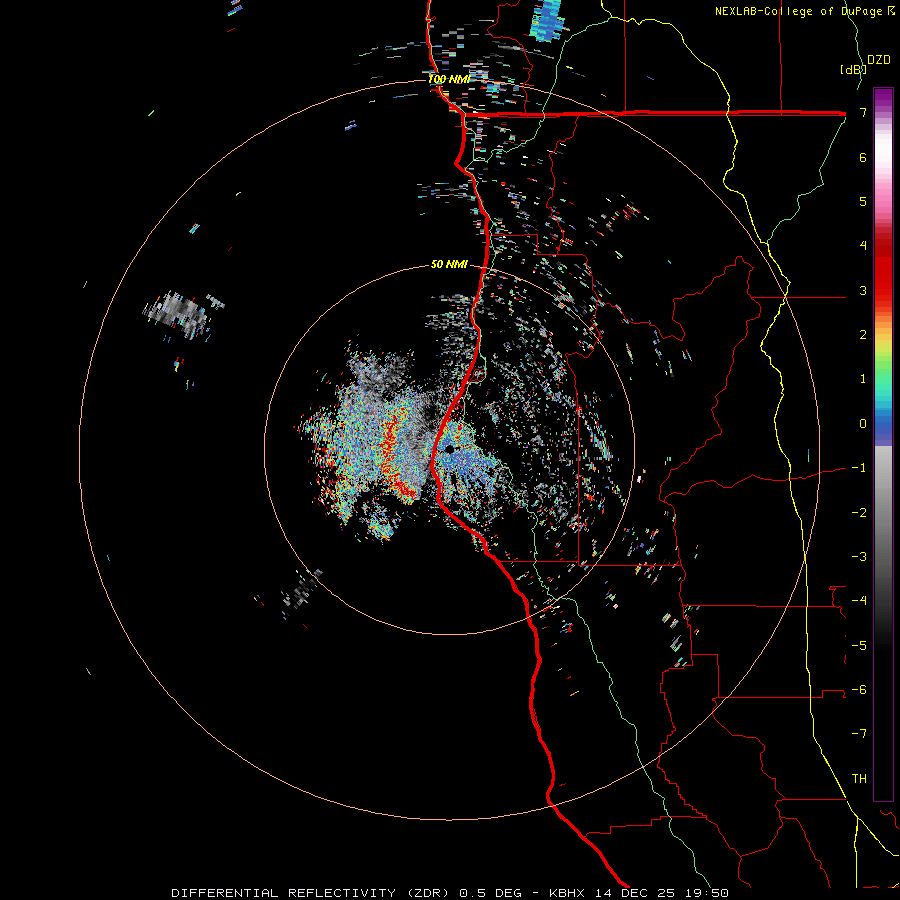
Task: Click the 7 value on color scale
Action: tap(863, 112)
